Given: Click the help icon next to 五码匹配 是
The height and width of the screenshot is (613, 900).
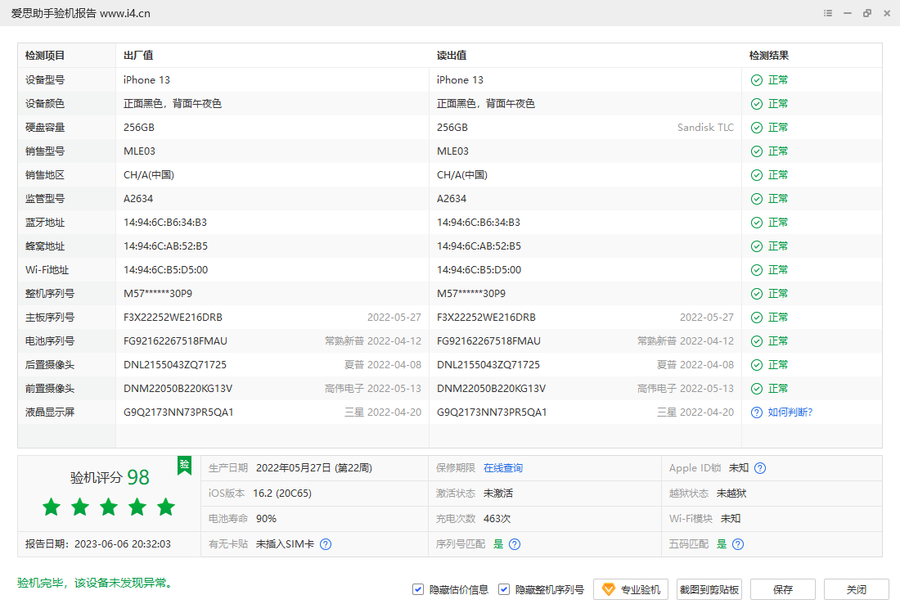Looking at the screenshot, I should (738, 544).
